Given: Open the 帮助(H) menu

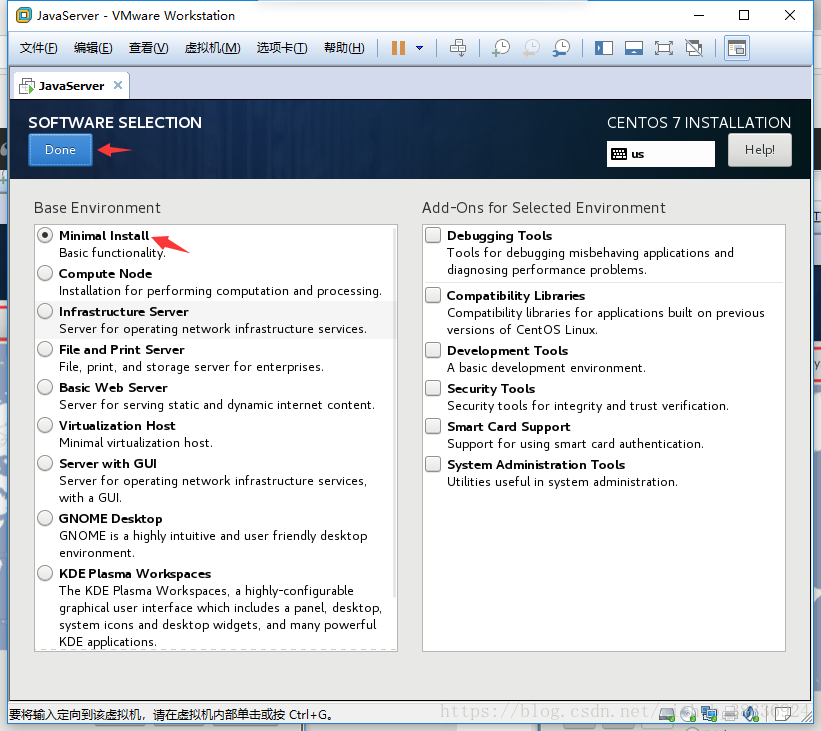Looking at the screenshot, I should [x=344, y=48].
